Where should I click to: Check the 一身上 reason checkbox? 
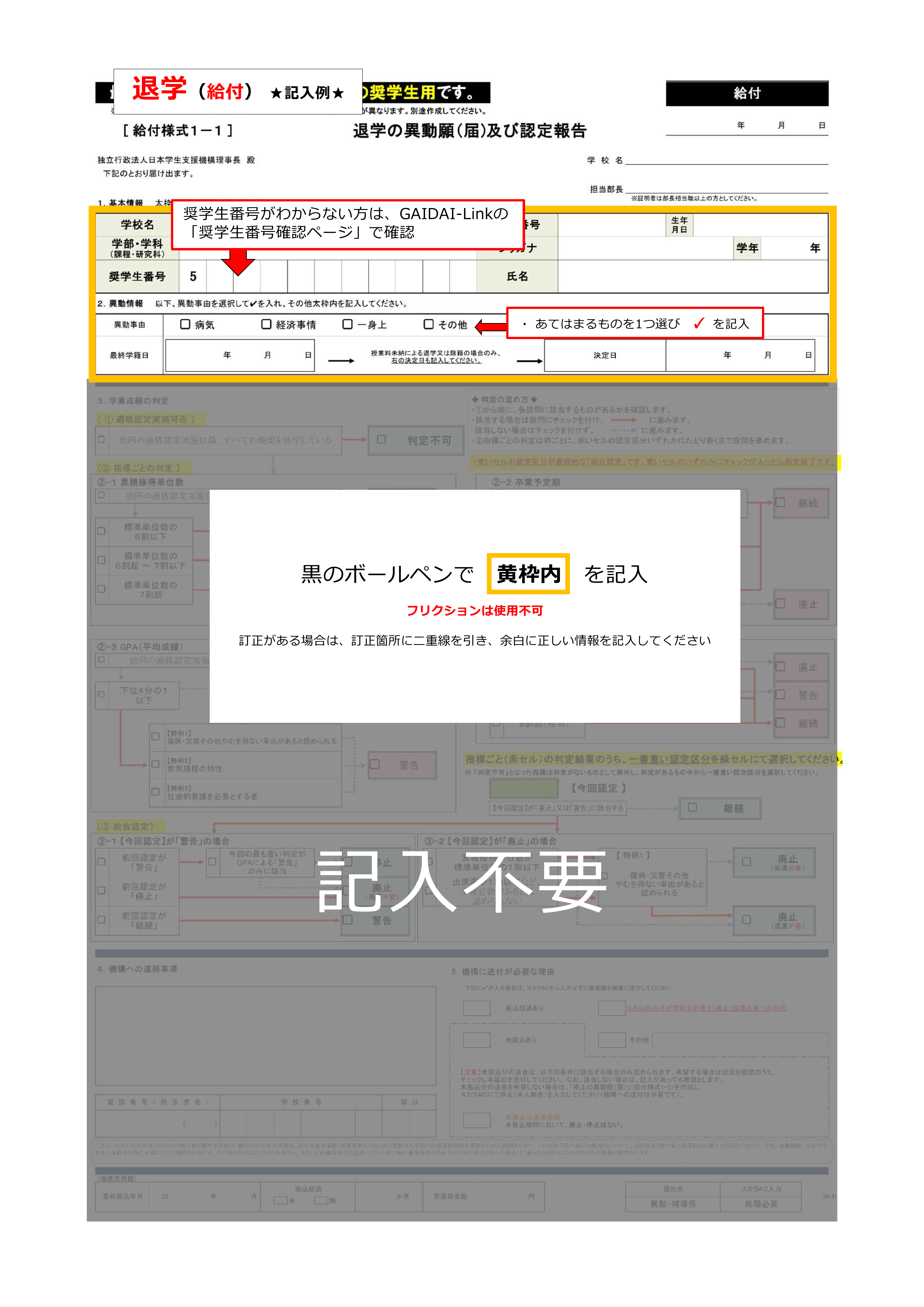pos(347,324)
